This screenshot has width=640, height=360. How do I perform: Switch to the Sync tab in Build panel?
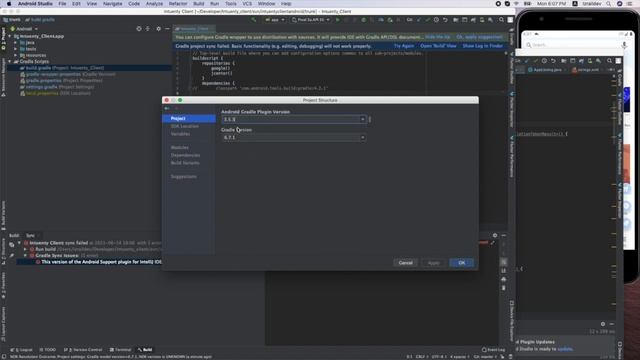pos(30,236)
